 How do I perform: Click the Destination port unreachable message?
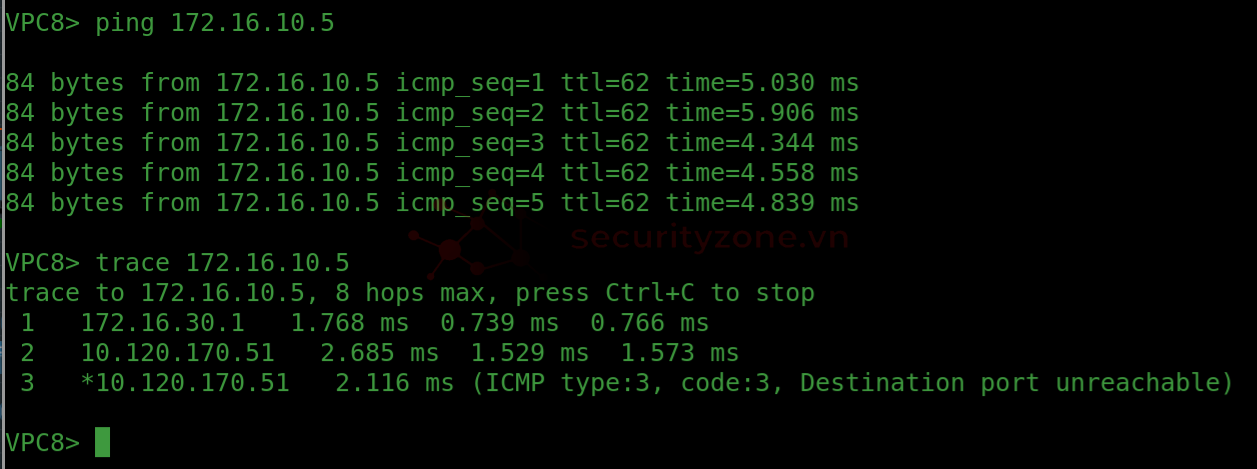coord(1009,383)
